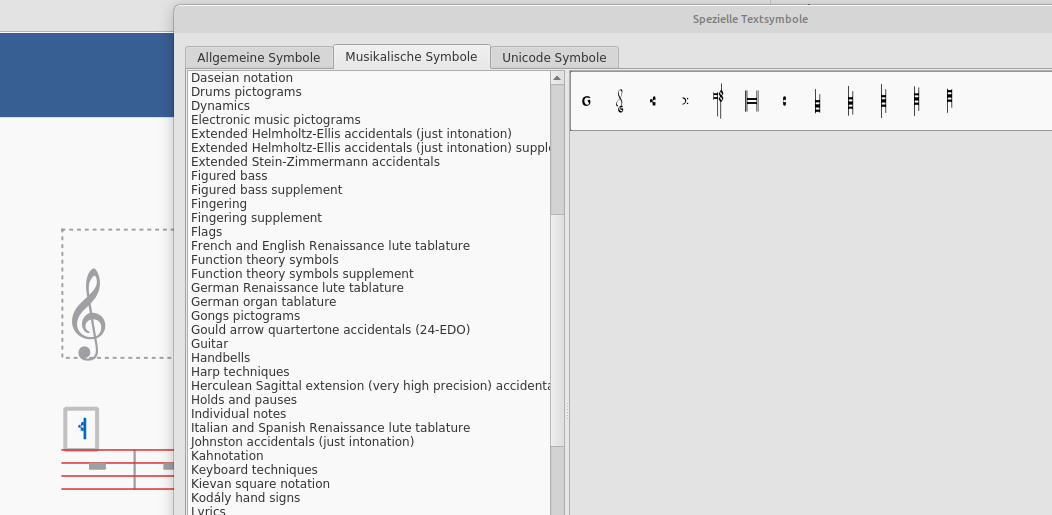
Task: Choose the three-dot cluster clef symbol
Action: click(x=653, y=101)
